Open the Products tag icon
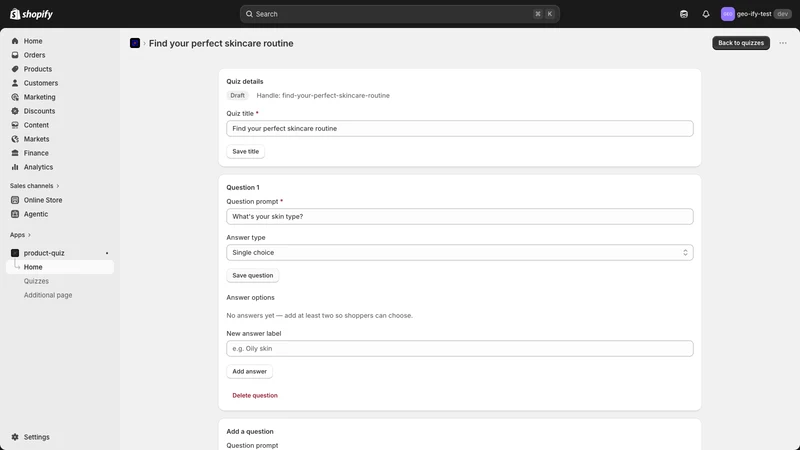This screenshot has width=800, height=450. 15,69
